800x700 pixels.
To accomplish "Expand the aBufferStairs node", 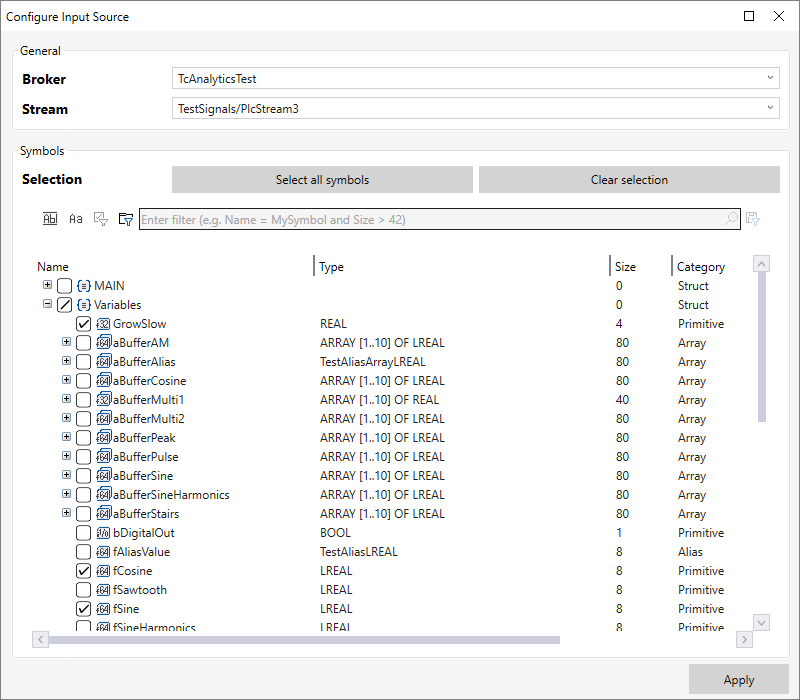I will (66, 512).
